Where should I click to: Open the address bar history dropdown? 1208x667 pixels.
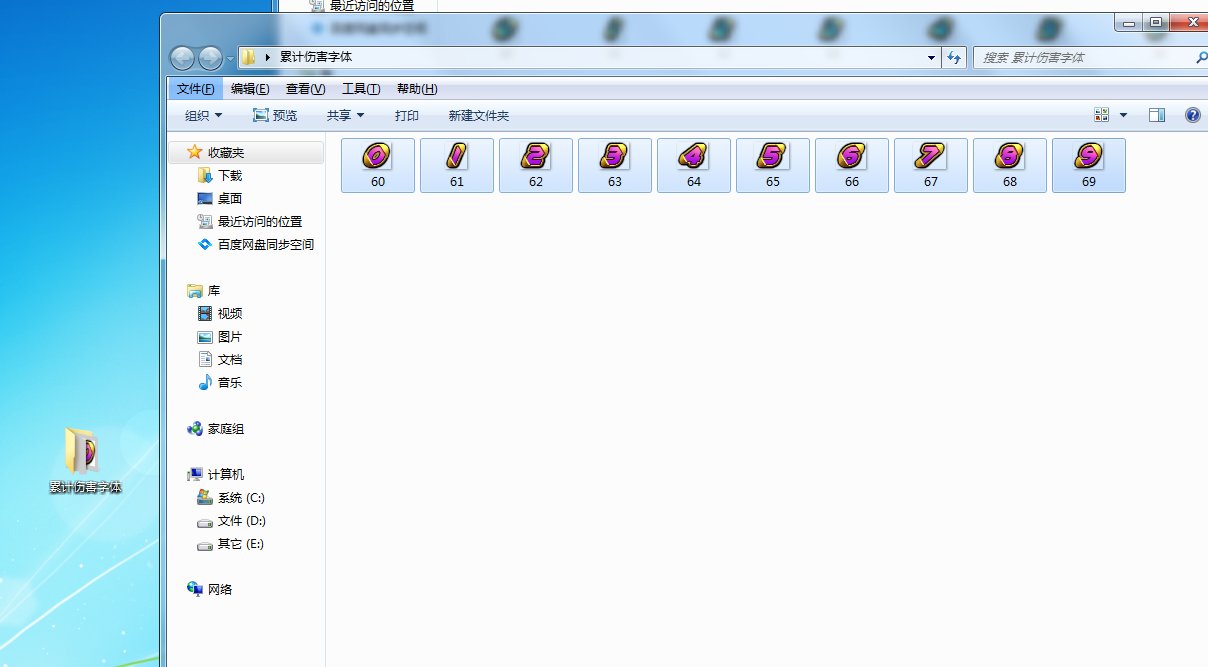pyautogui.click(x=932, y=58)
